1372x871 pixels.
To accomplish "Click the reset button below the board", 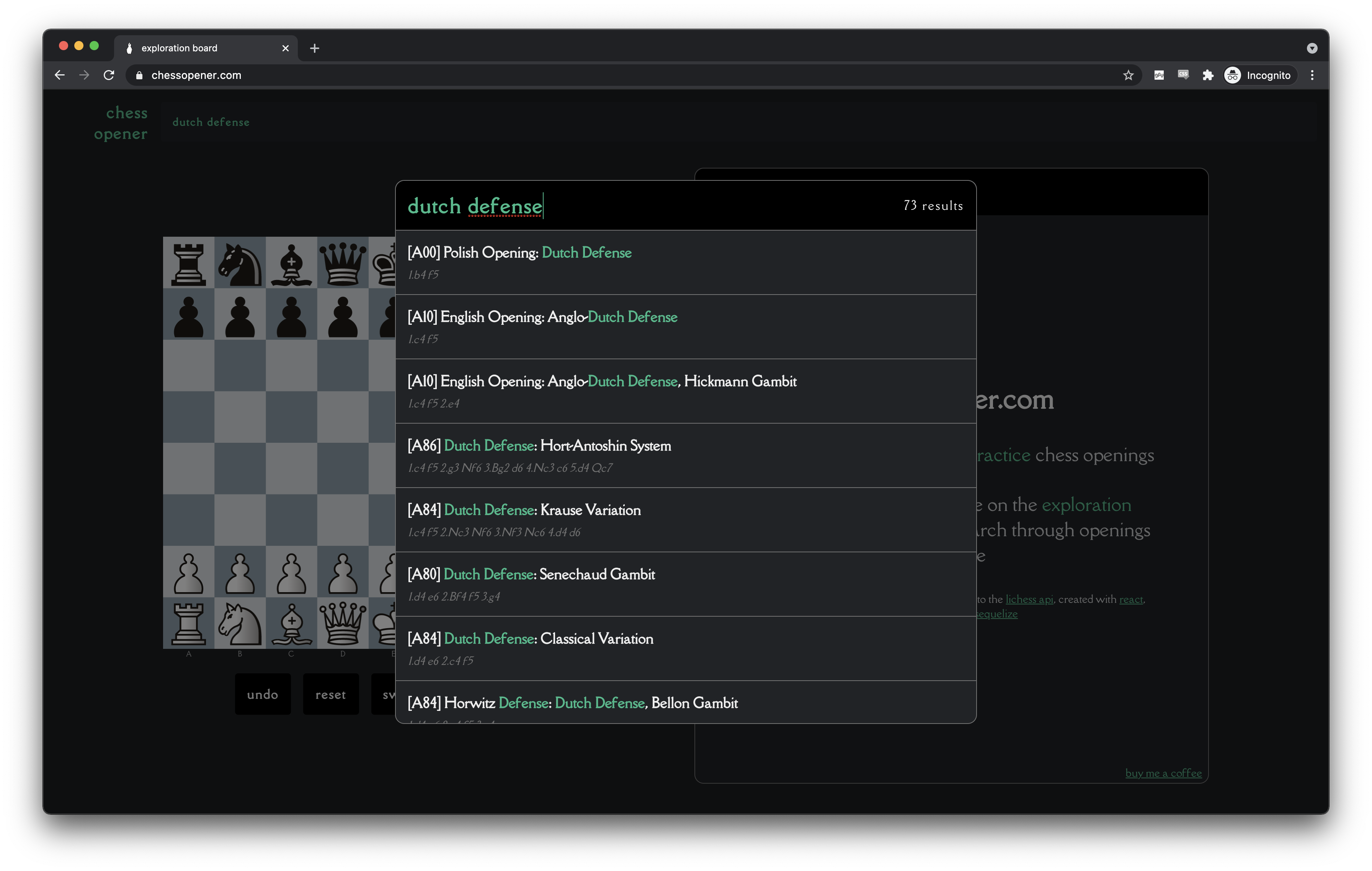I will [330, 694].
